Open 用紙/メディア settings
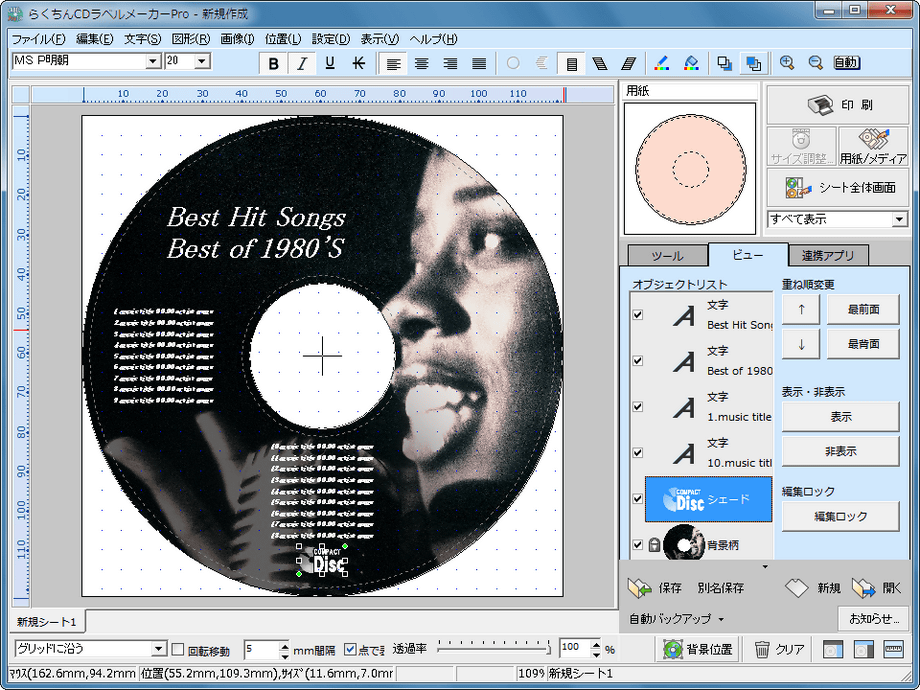Image resolution: width=920 pixels, height=690 pixels. coord(873,147)
